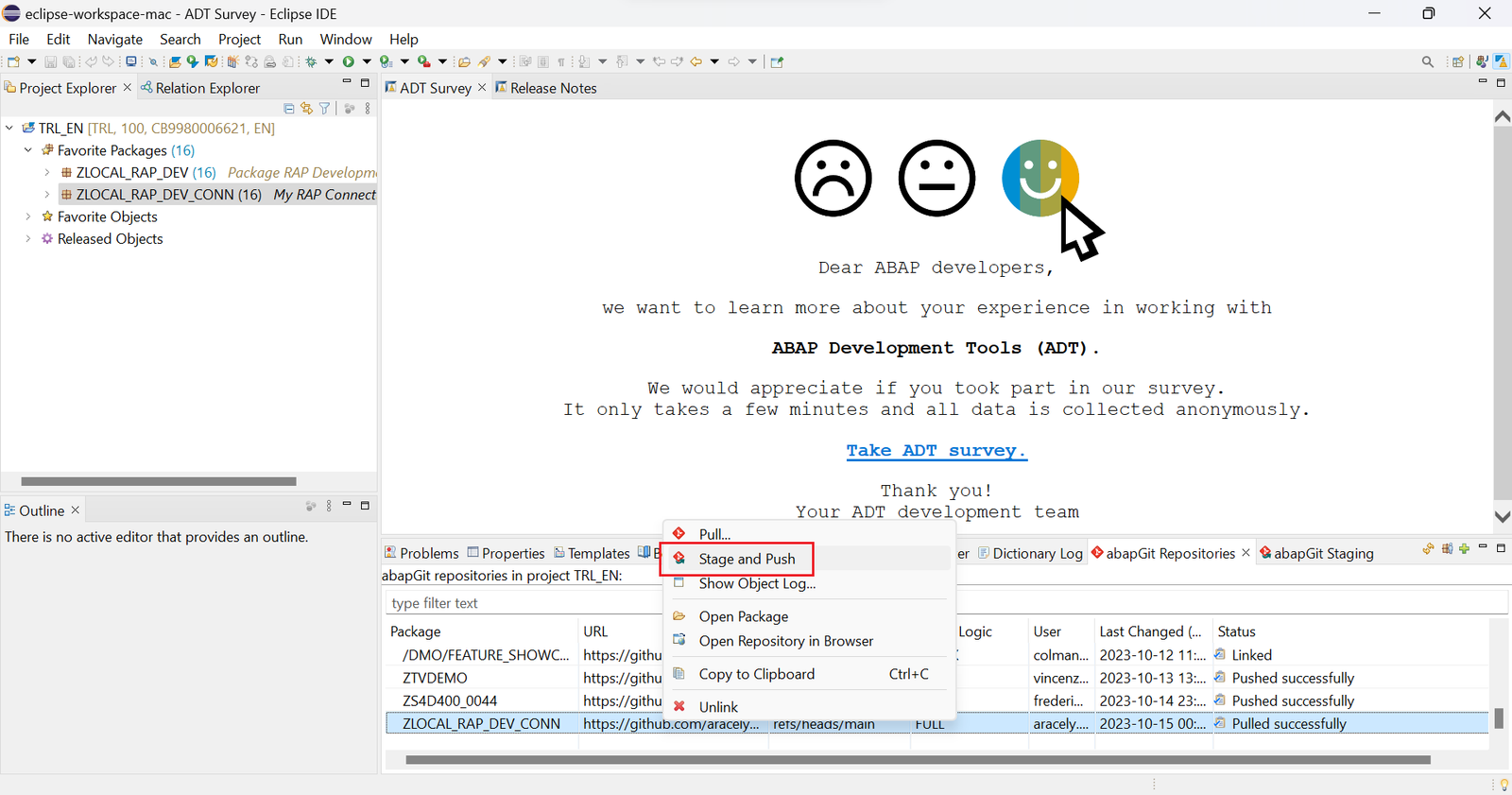
Task: Expand the Favorite Objects node
Action: pos(28,216)
